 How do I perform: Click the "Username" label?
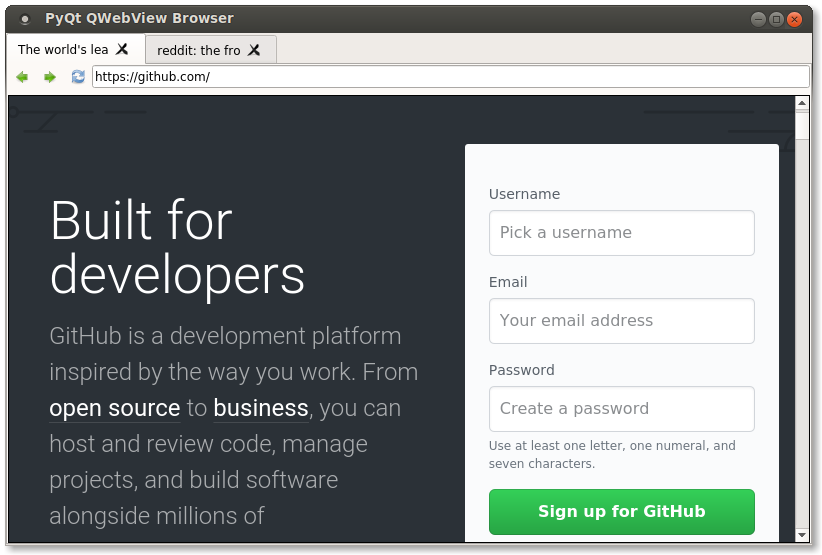point(524,194)
